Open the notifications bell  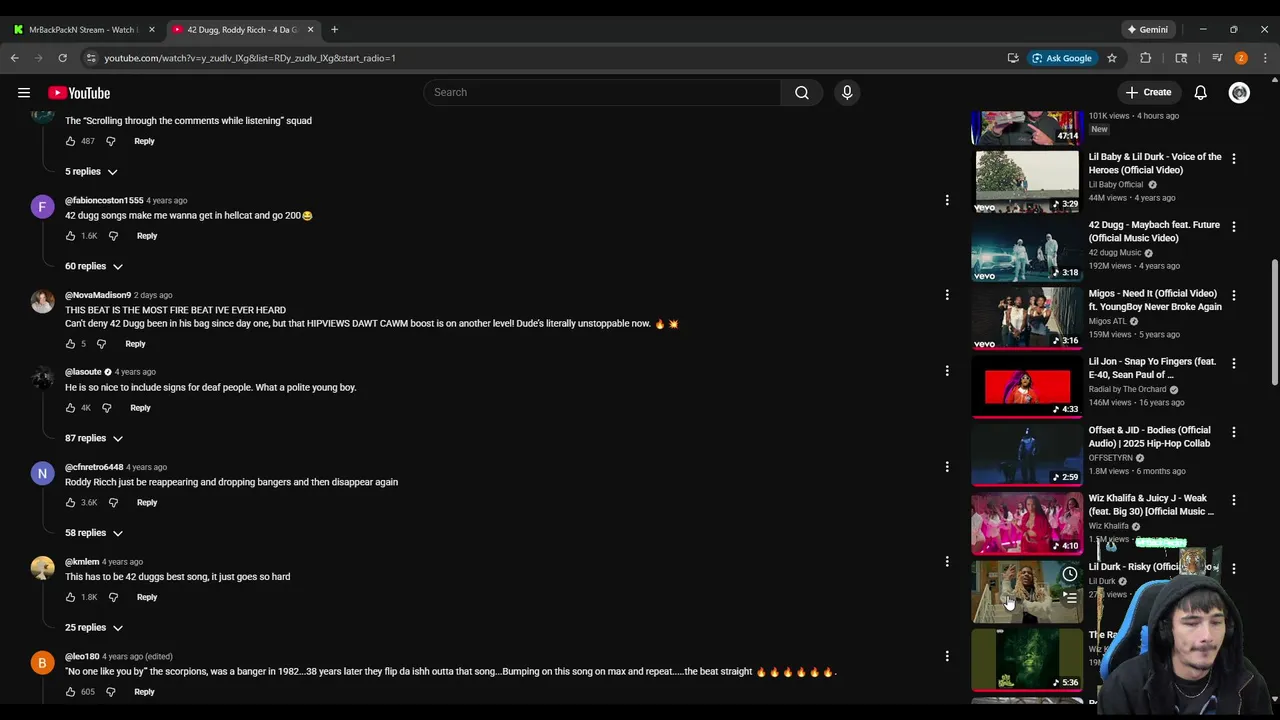pyautogui.click(x=1200, y=93)
